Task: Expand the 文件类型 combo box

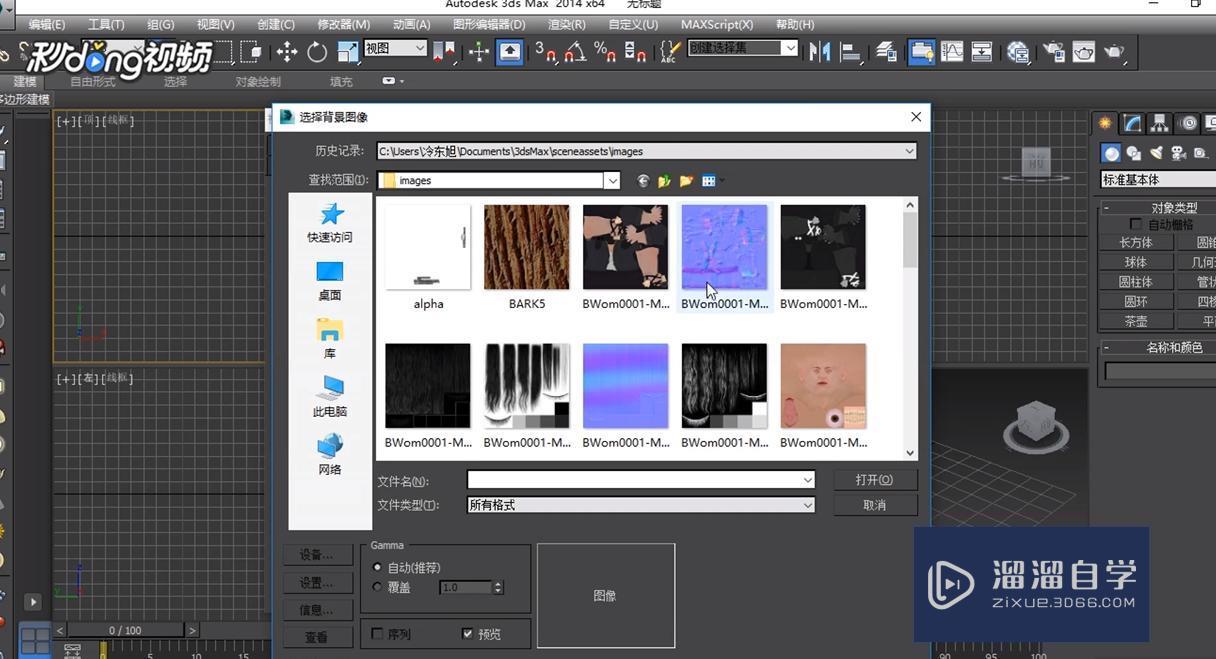Action: [808, 505]
